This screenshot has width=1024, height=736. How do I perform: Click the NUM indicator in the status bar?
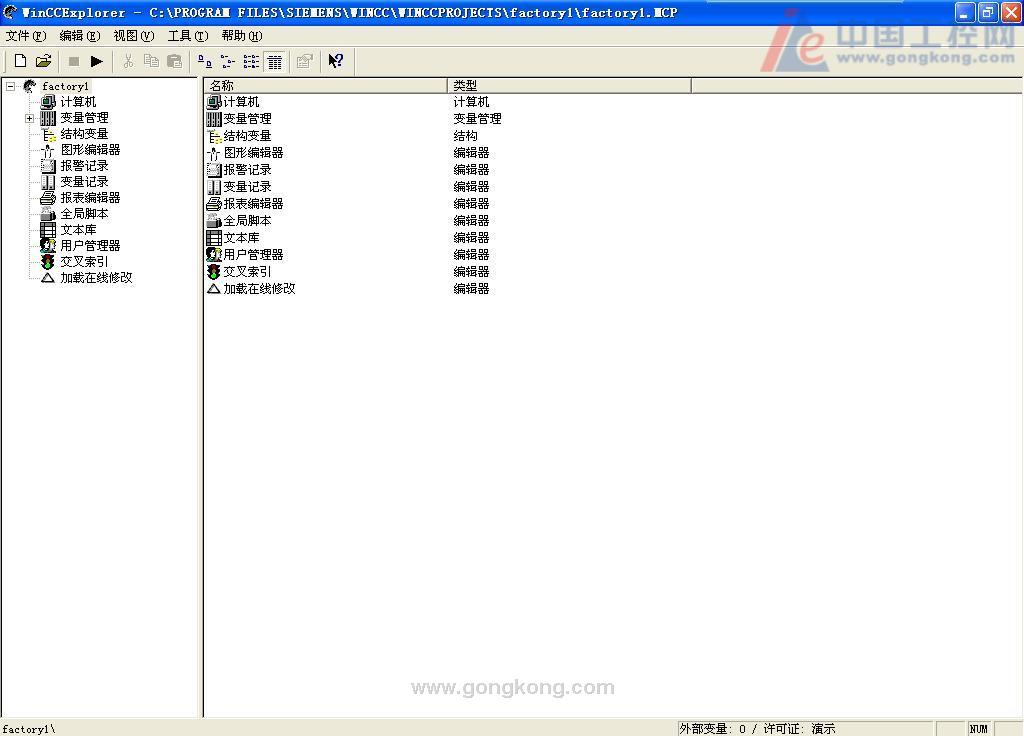978,729
